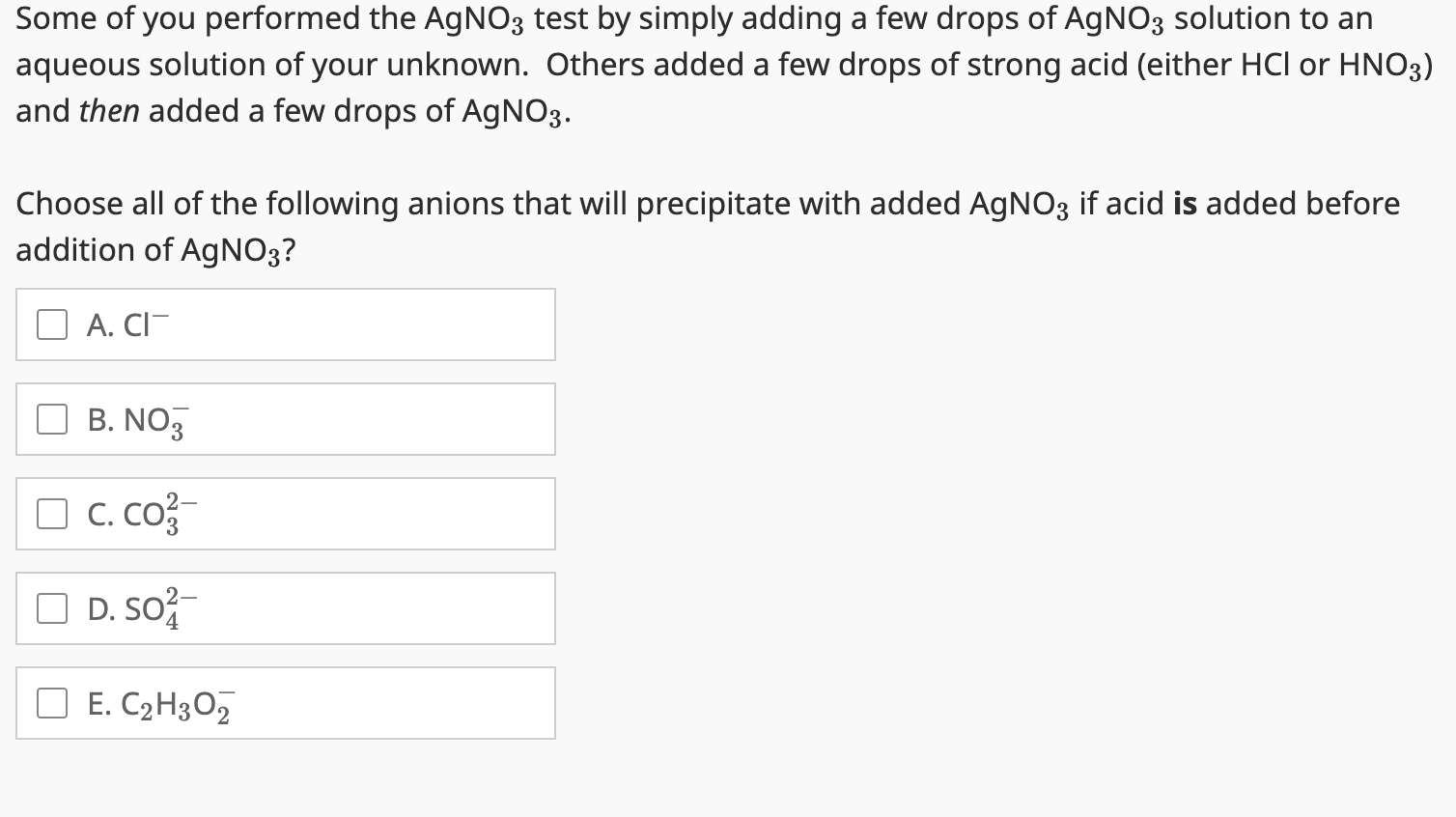This screenshot has height=817, width=1456.
Task: Check the checkbox for answer A Cl⁻
Action: (51, 324)
